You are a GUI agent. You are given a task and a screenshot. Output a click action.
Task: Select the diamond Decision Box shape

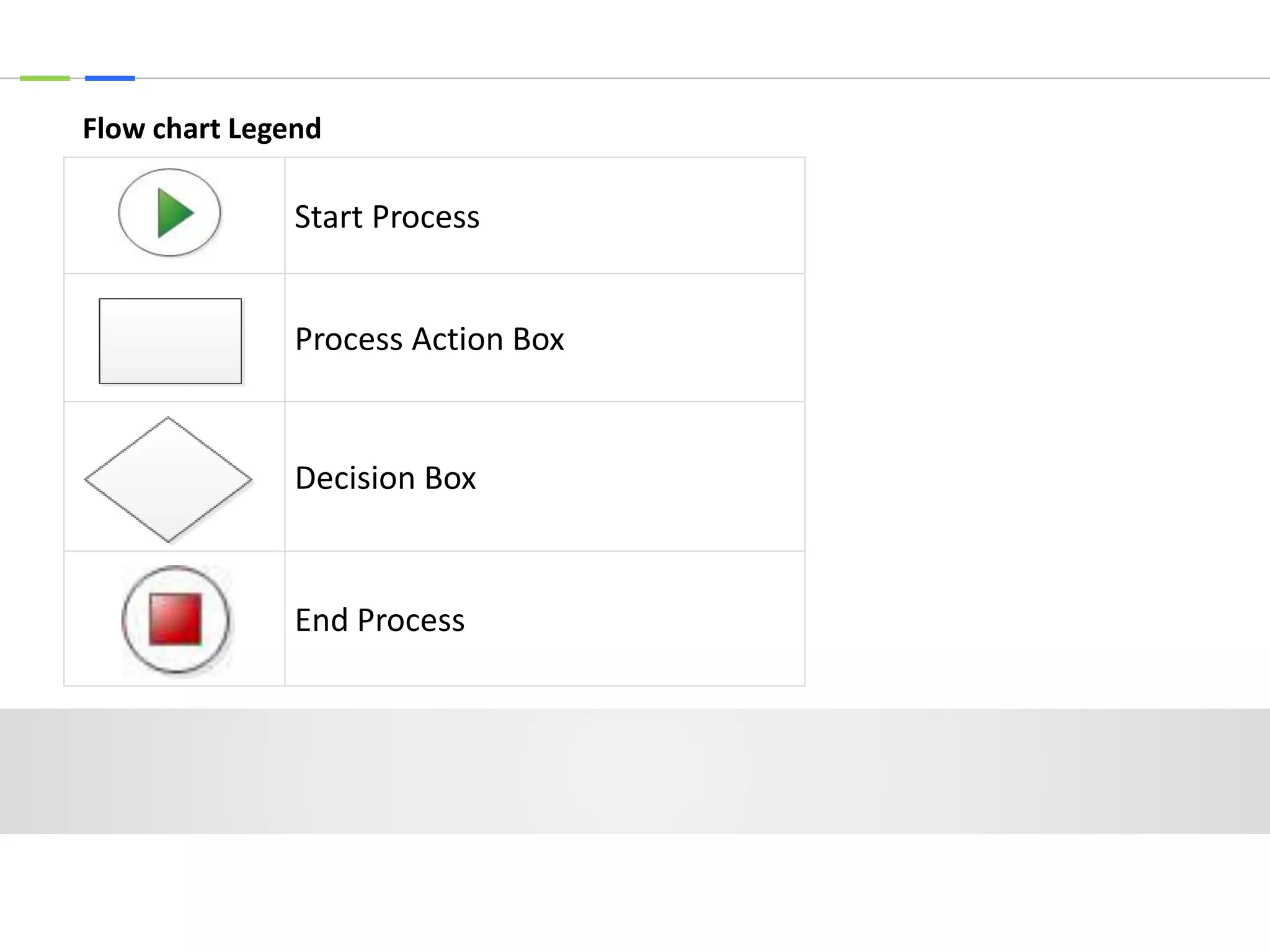tap(168, 480)
